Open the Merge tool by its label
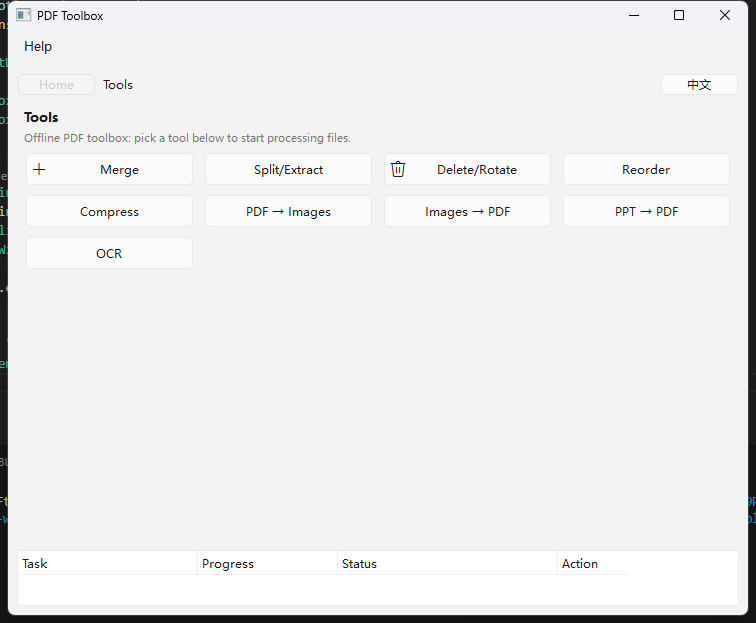756x623 pixels. 120,170
